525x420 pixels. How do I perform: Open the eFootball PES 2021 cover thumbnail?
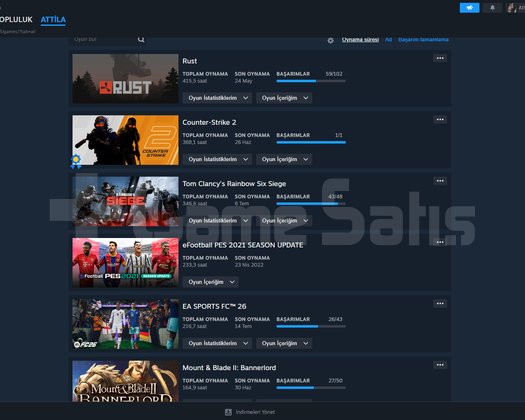tap(126, 263)
